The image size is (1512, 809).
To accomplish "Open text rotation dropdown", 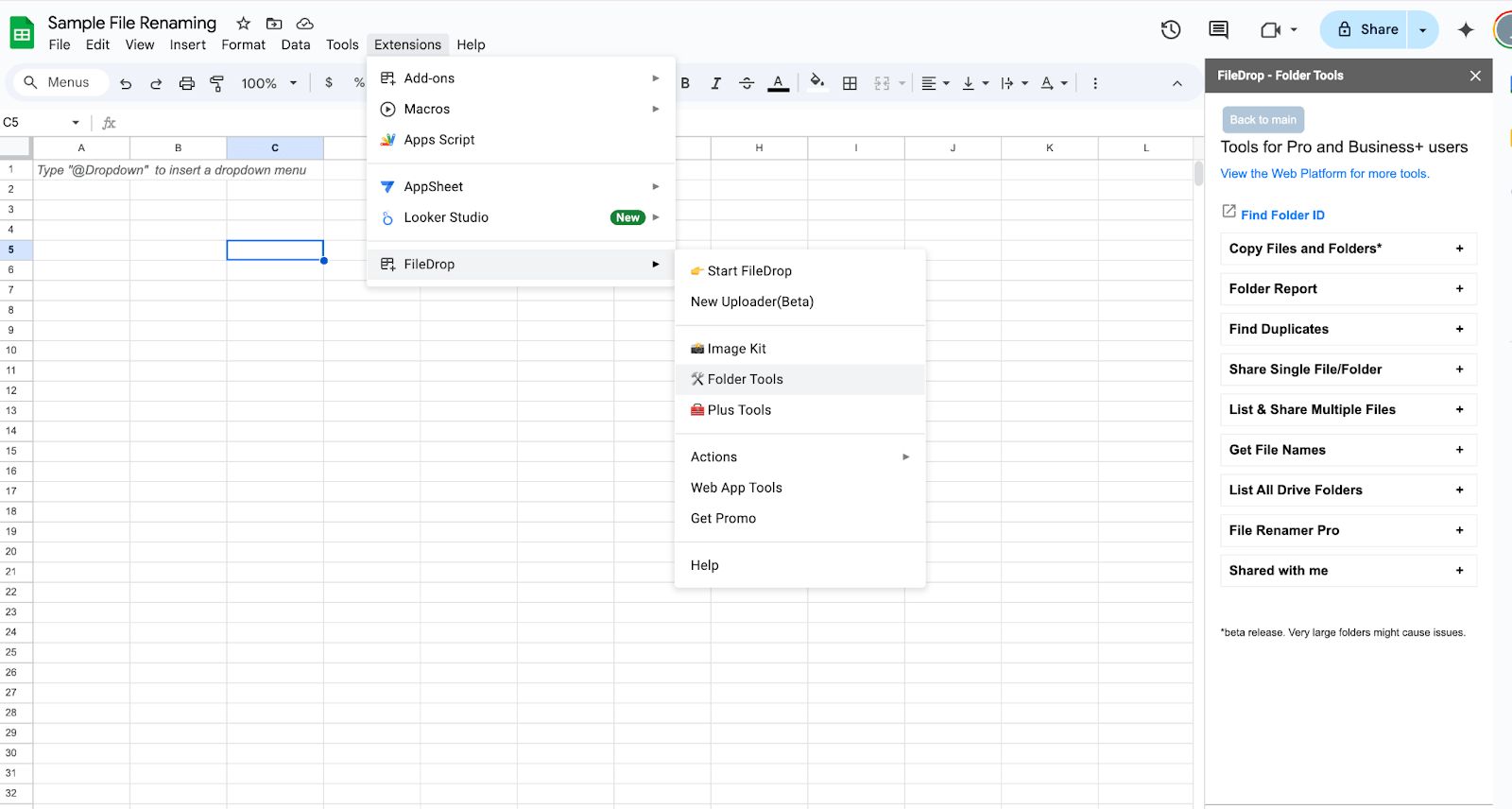I will (x=1054, y=83).
